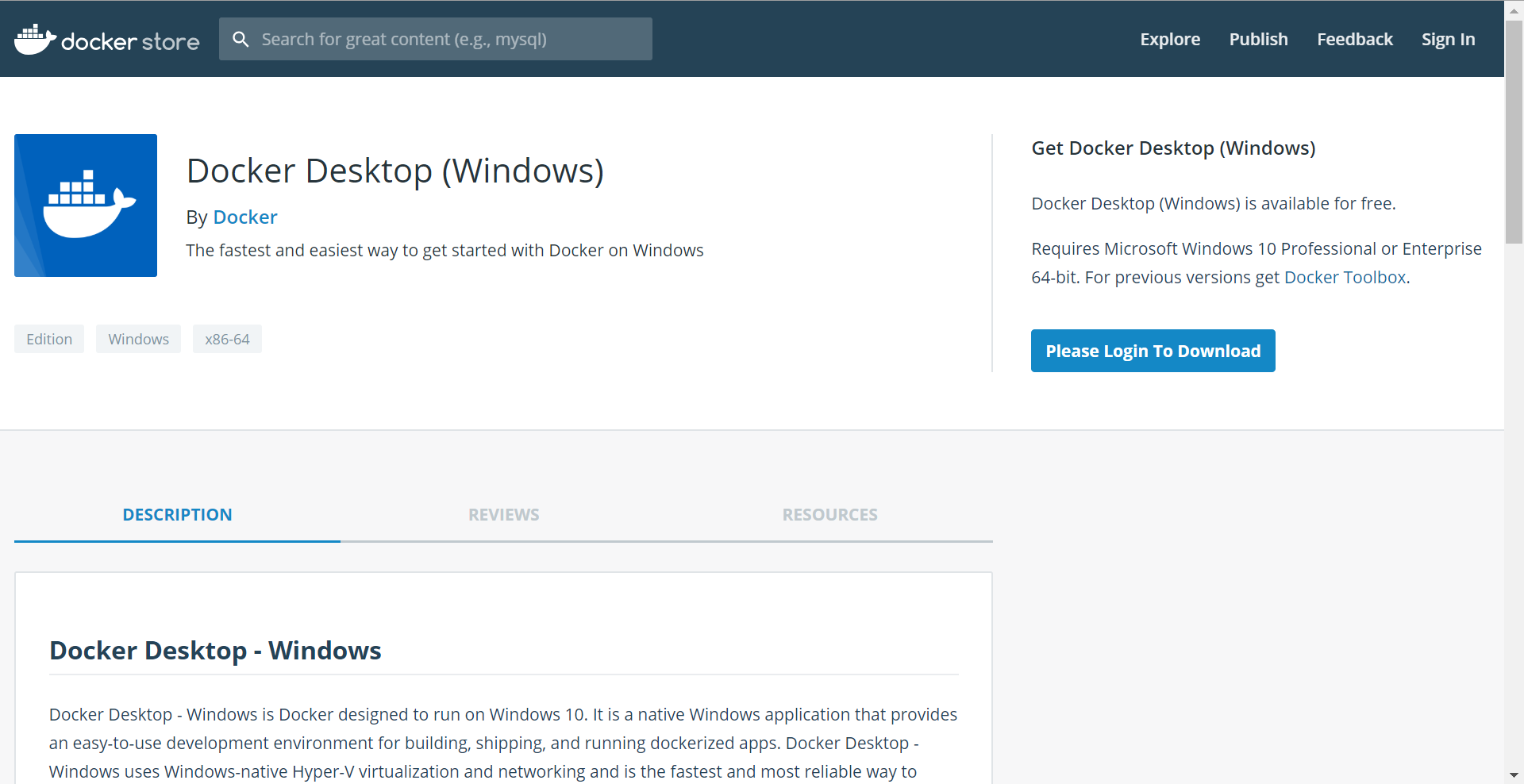1524x784 pixels.
Task: Switch to the Reviews tab
Action: (503, 515)
